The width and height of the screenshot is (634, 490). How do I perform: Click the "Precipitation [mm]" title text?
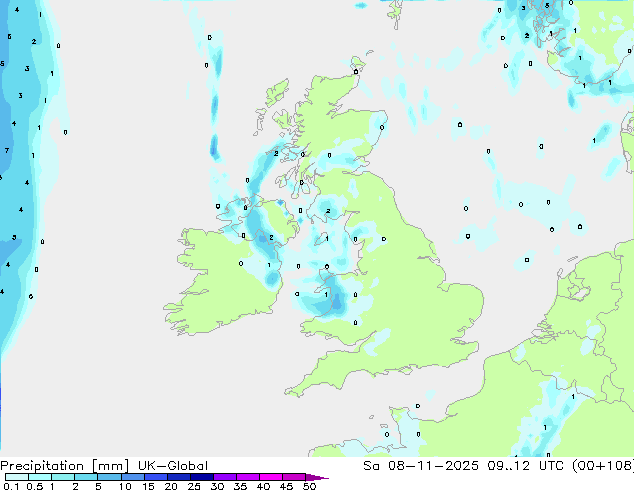point(65,466)
